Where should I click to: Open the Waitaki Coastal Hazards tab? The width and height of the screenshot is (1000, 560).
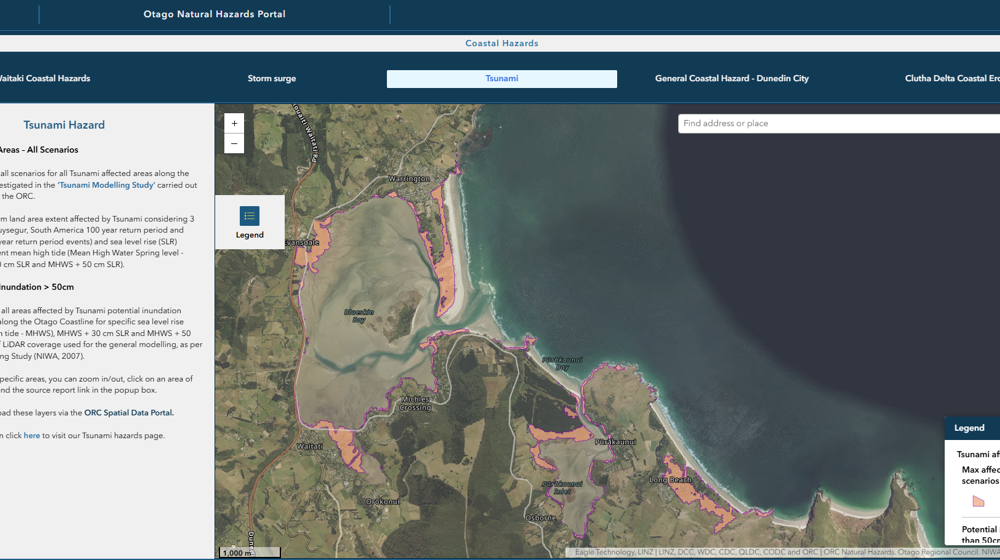tap(44, 78)
